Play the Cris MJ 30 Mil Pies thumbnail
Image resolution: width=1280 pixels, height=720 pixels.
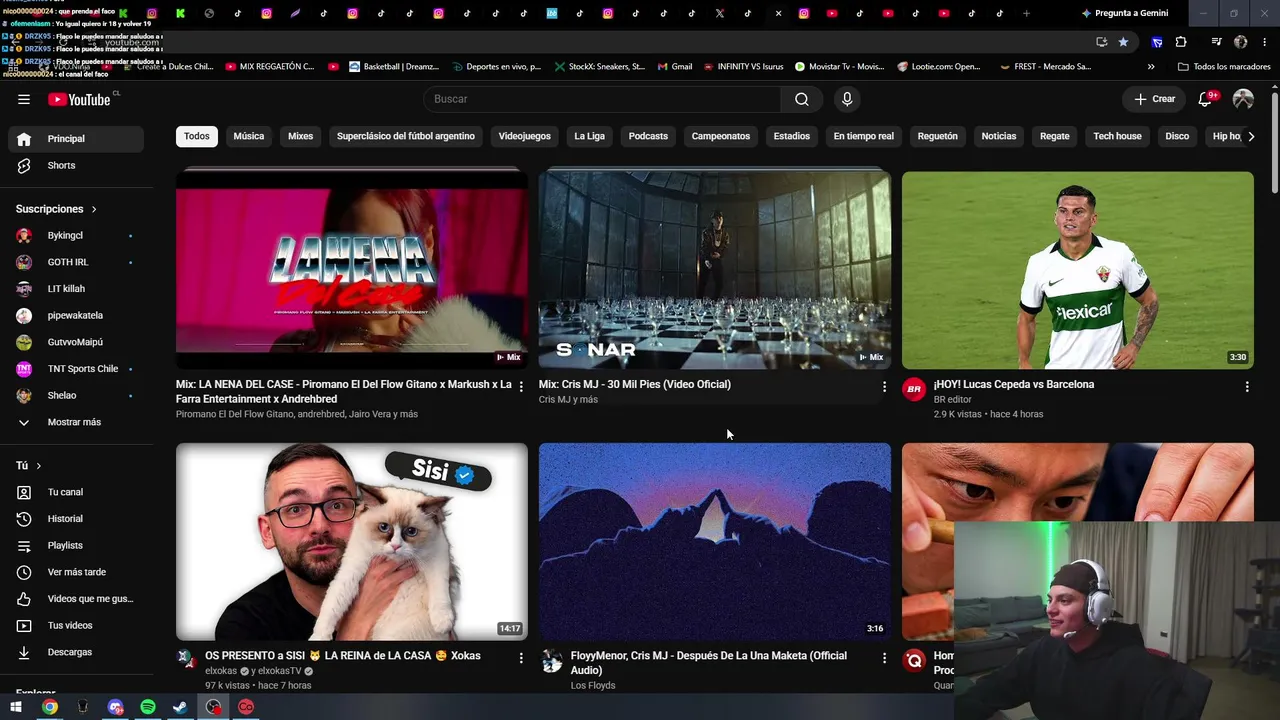pyautogui.click(x=715, y=270)
